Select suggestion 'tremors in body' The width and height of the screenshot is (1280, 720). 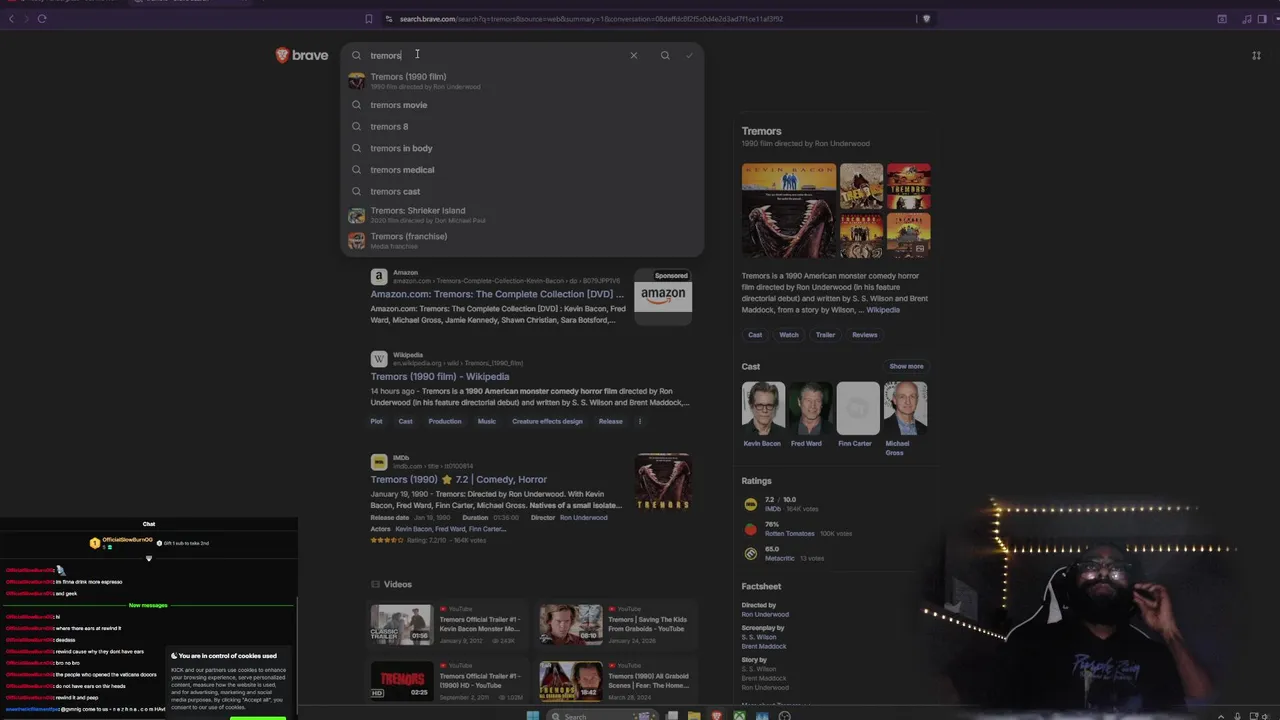[522, 148]
